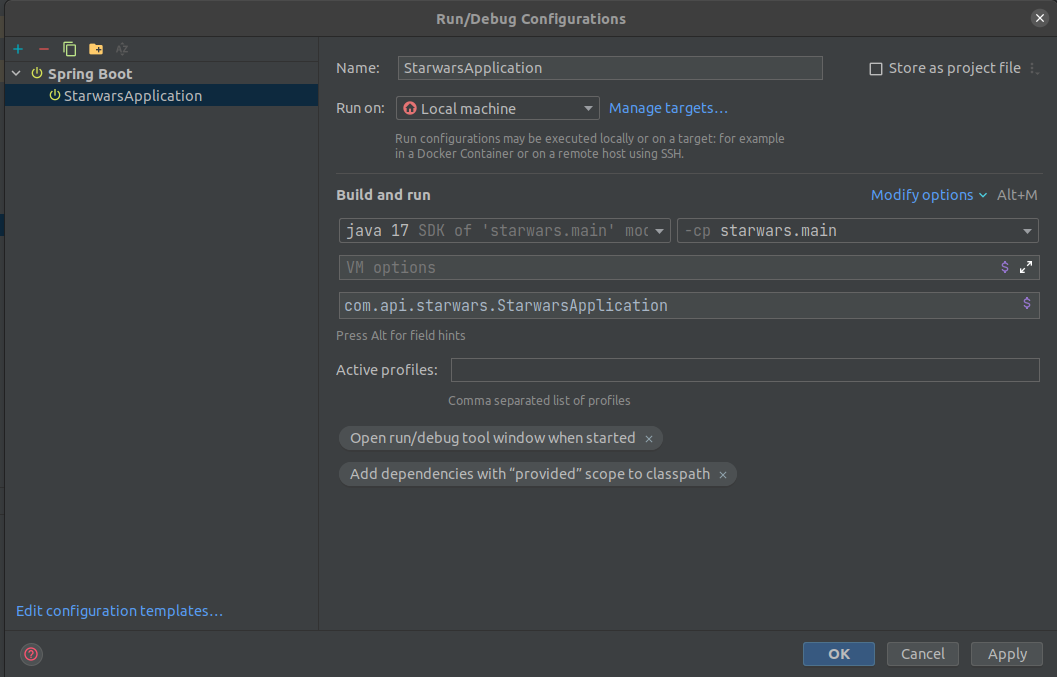Focus the Active profiles field
1057x677 pixels.
click(x=745, y=370)
